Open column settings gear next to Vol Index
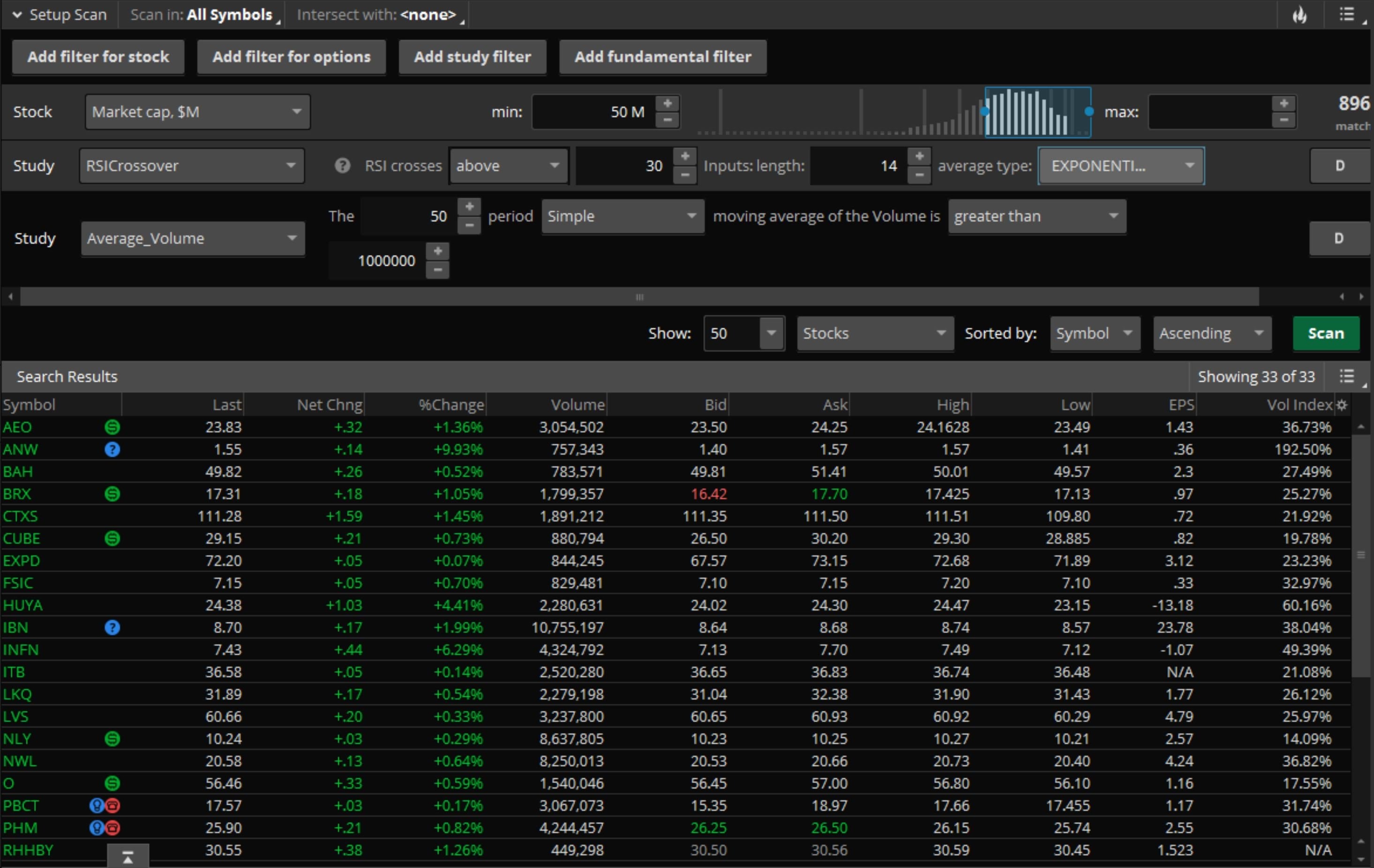The image size is (1374, 868). click(x=1342, y=405)
